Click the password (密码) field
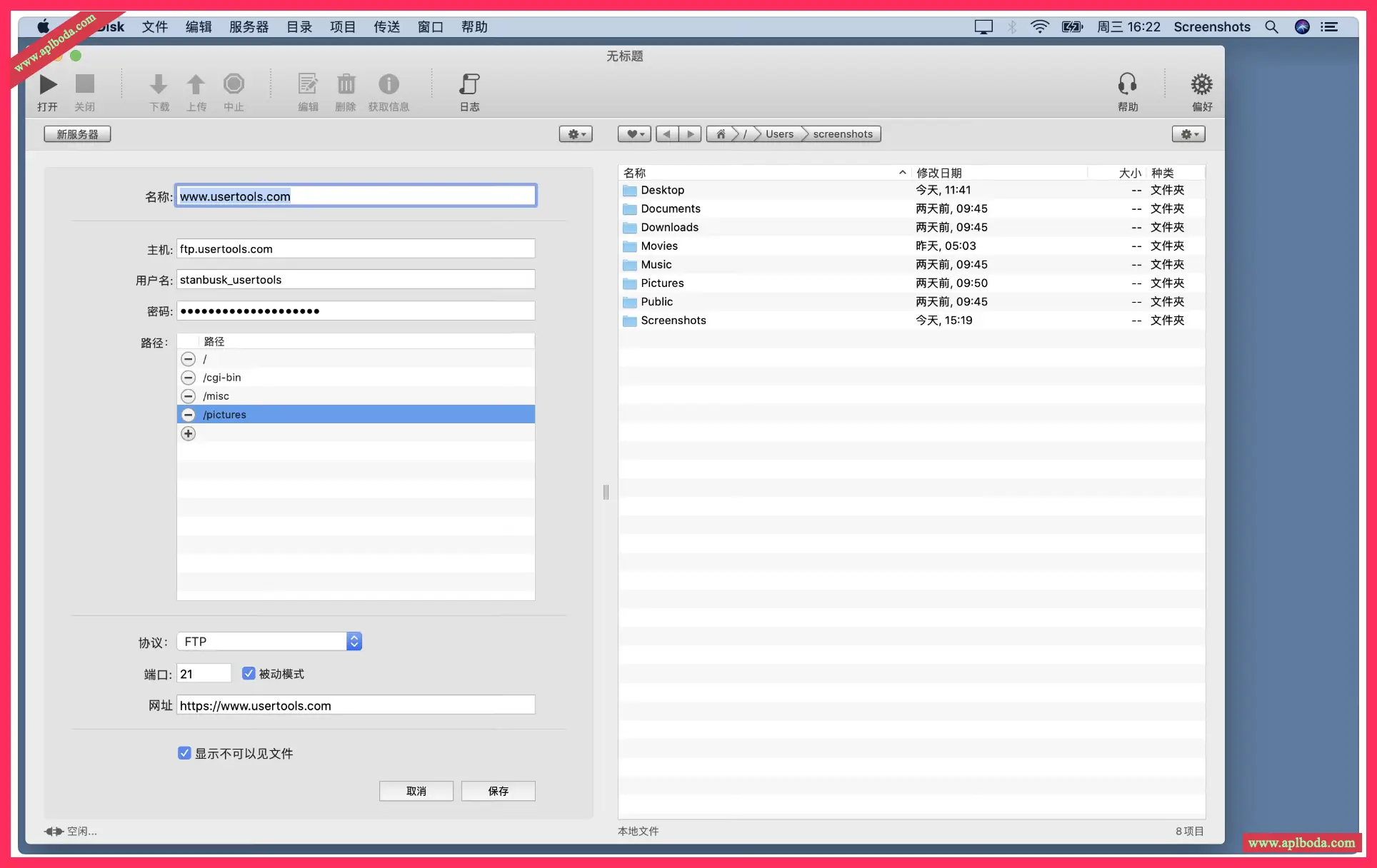The image size is (1377, 868). pyautogui.click(x=356, y=311)
